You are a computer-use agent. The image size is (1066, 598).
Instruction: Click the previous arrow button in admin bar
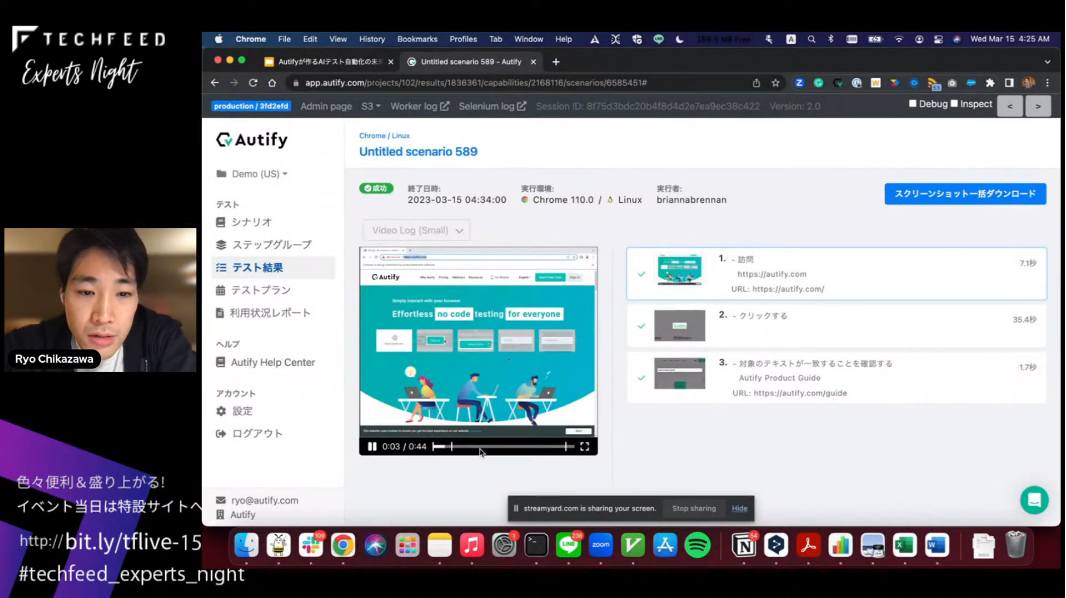(x=1010, y=106)
